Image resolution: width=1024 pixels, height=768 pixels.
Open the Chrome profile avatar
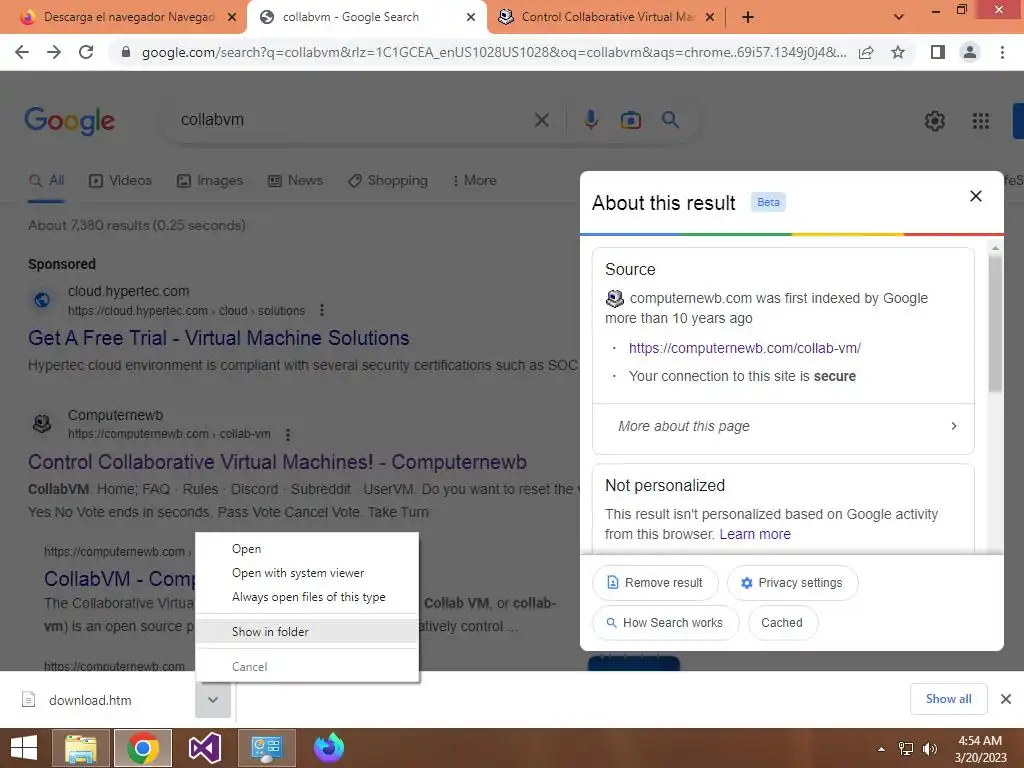(970, 52)
